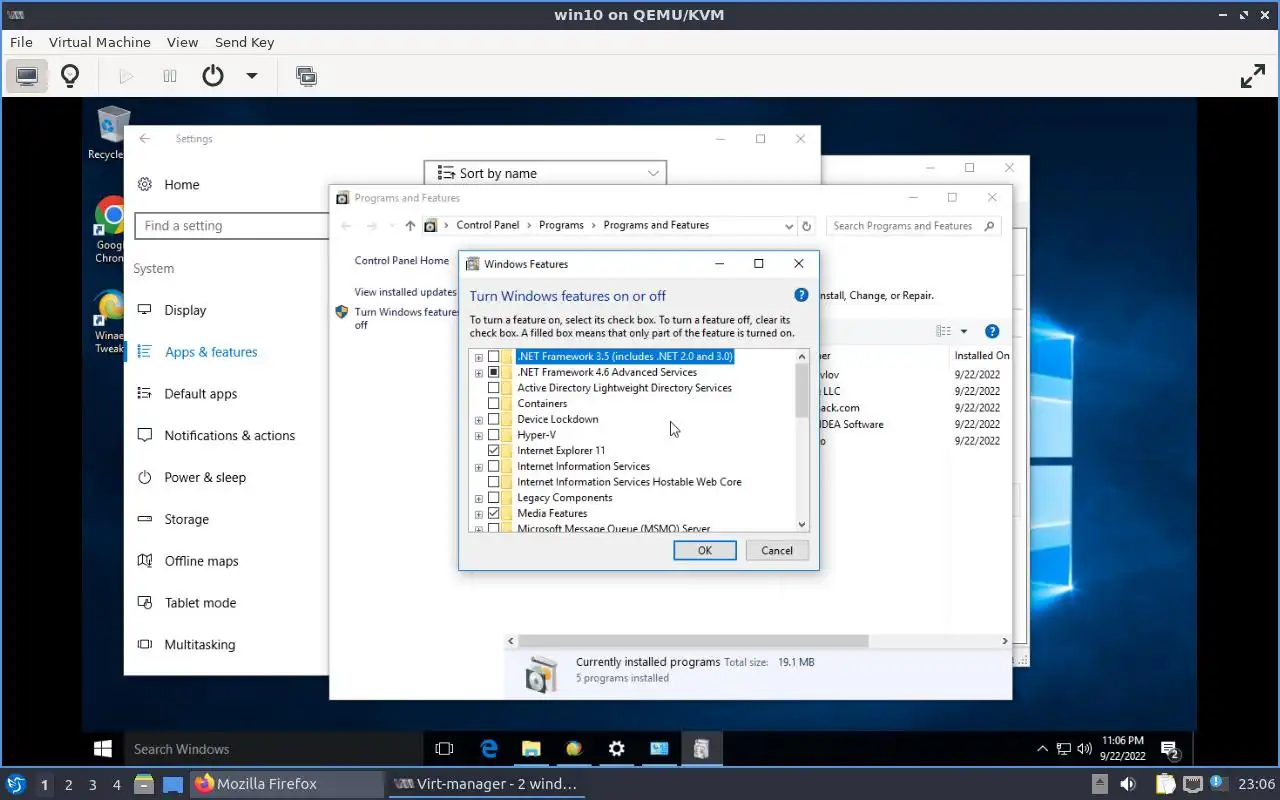
Task: Open the Home gear in Settings
Action: pyautogui.click(x=145, y=184)
